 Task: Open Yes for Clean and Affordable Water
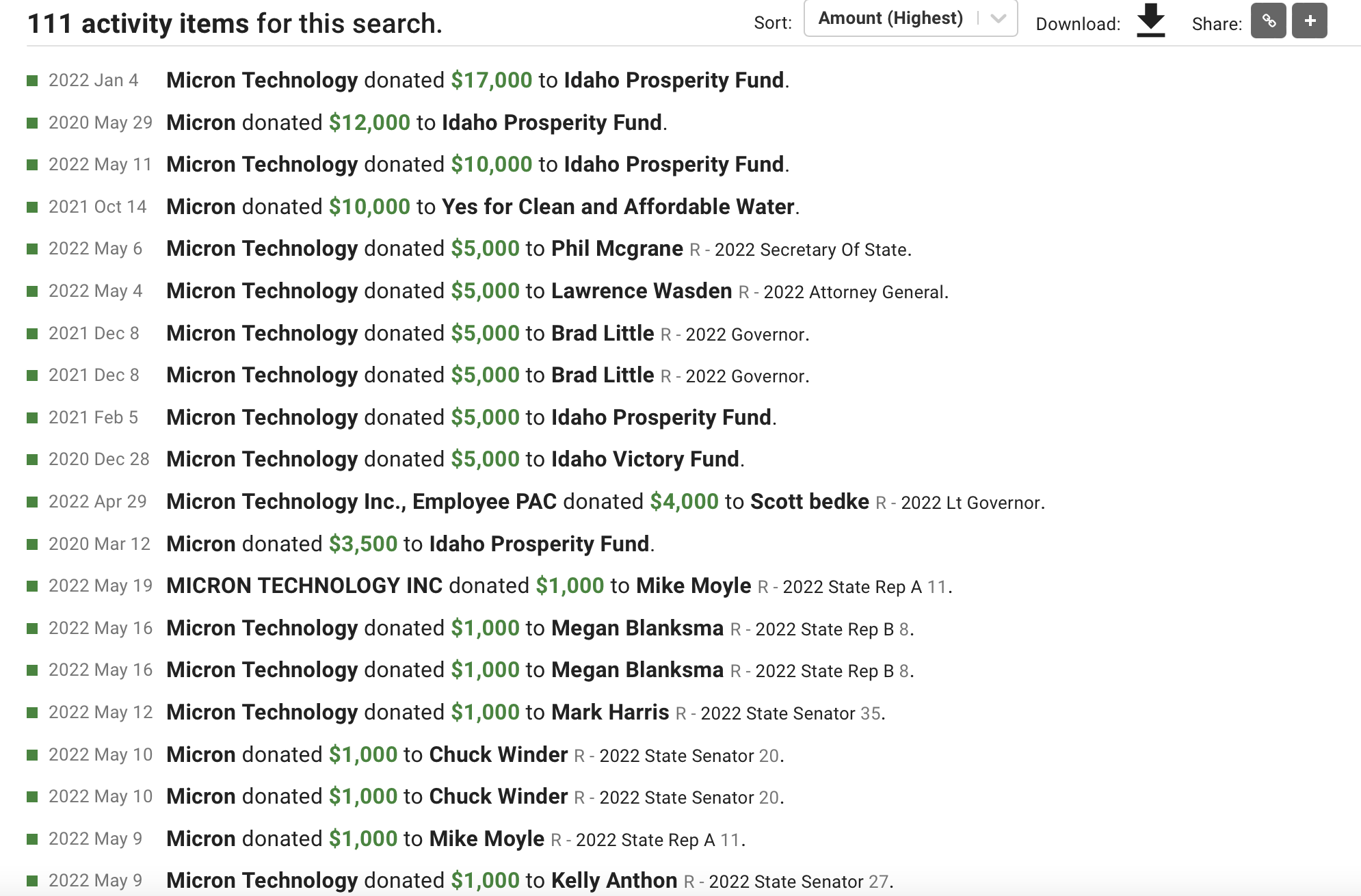(x=618, y=207)
